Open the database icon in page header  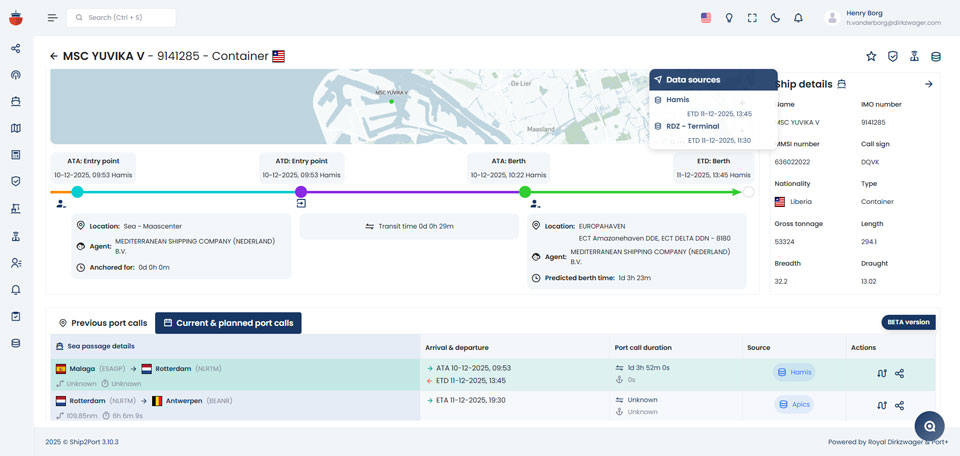coord(936,57)
